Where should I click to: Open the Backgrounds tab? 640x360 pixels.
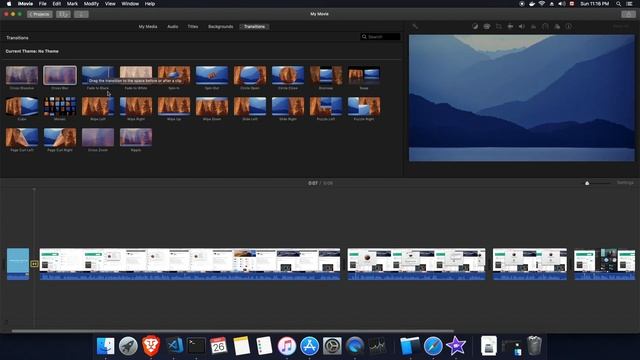[220, 27]
